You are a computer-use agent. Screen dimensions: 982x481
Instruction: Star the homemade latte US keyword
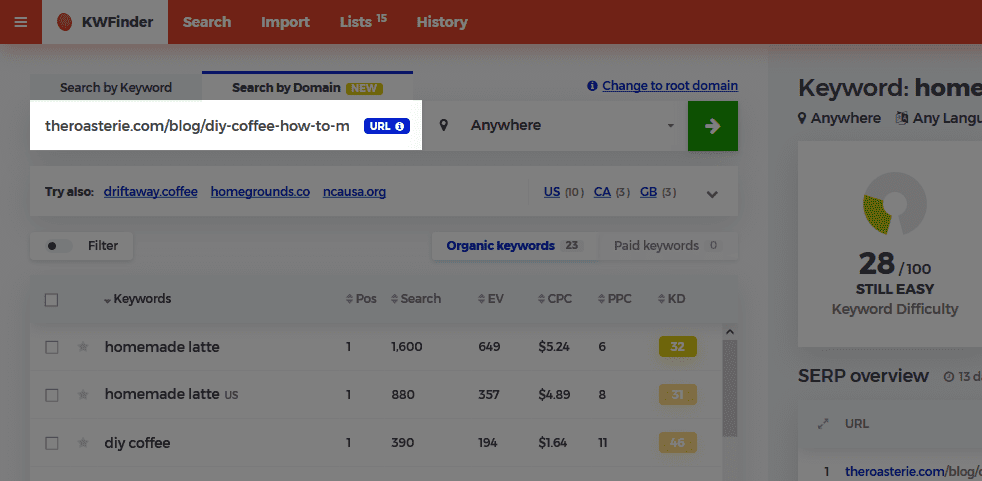tap(83, 395)
